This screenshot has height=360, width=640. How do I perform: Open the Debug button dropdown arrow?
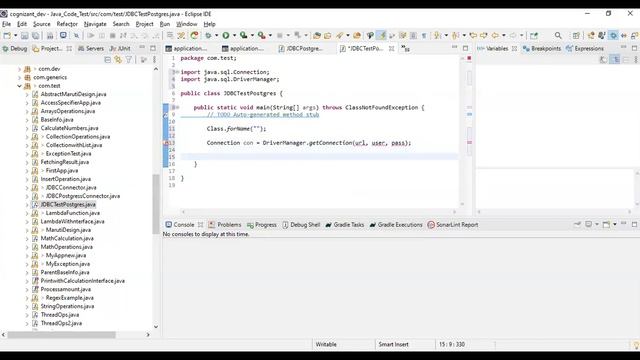217,36
